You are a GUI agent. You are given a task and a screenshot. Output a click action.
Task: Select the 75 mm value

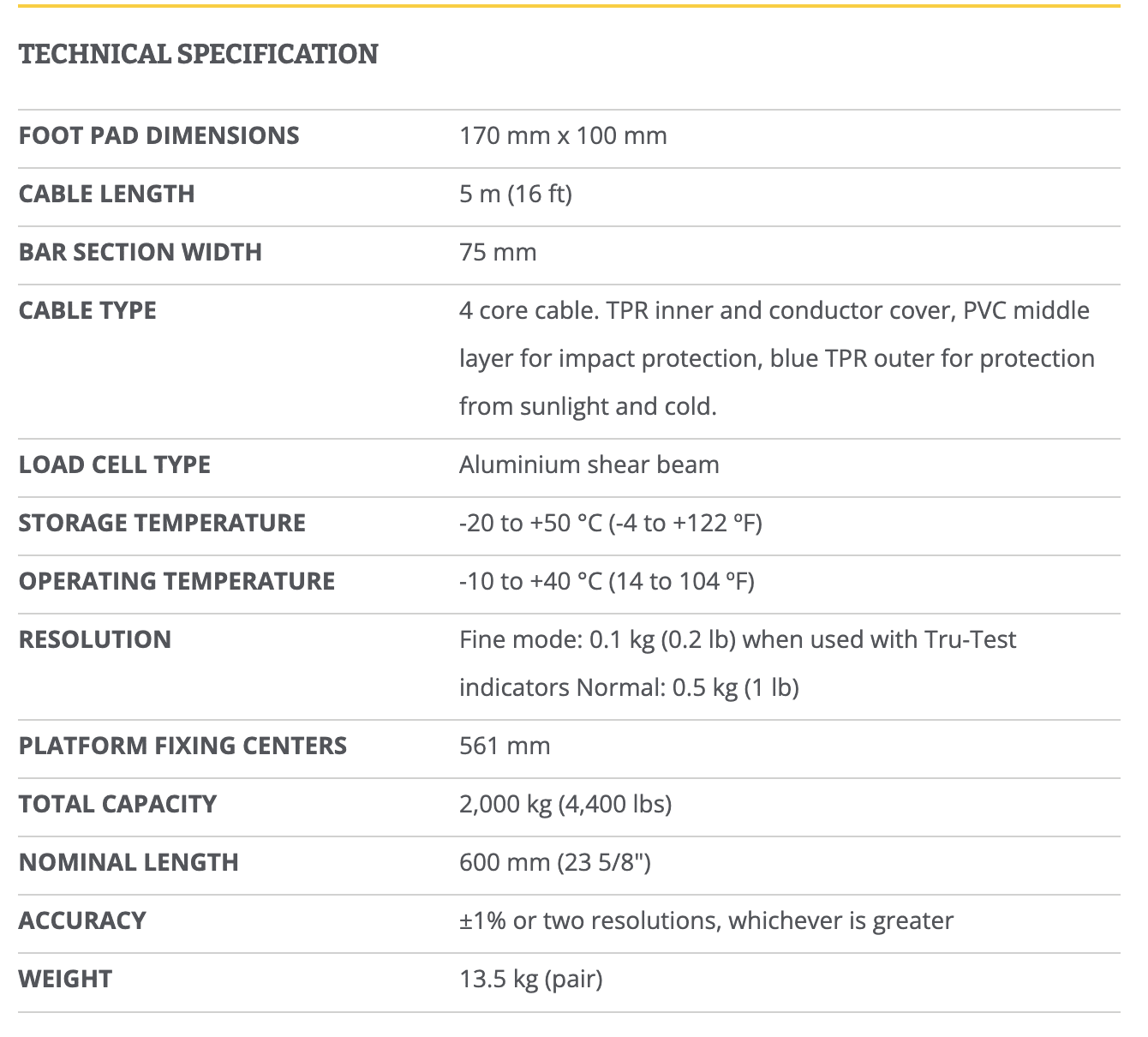click(x=498, y=252)
